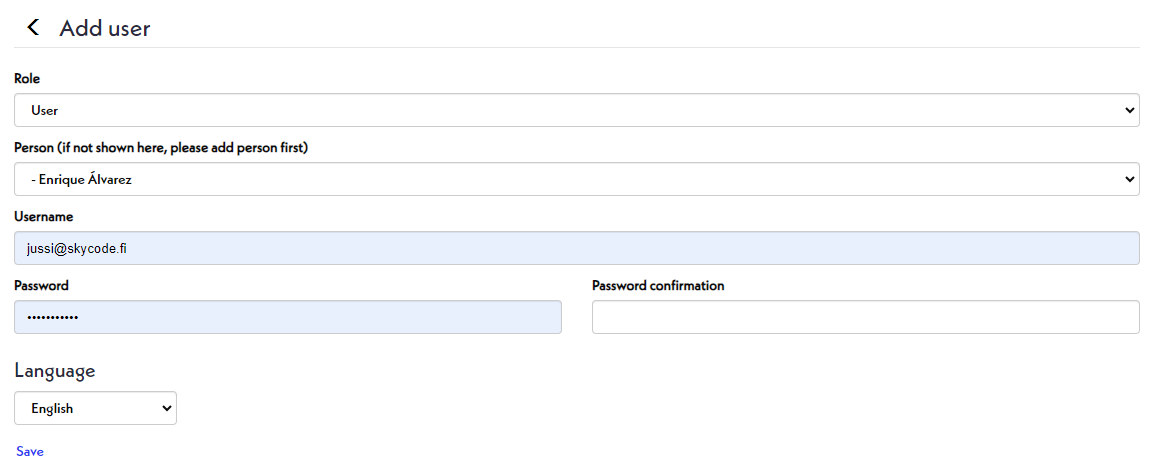Focus the Username field with jussi@skycode.fi
This screenshot has width=1155, height=471.
tap(576, 249)
